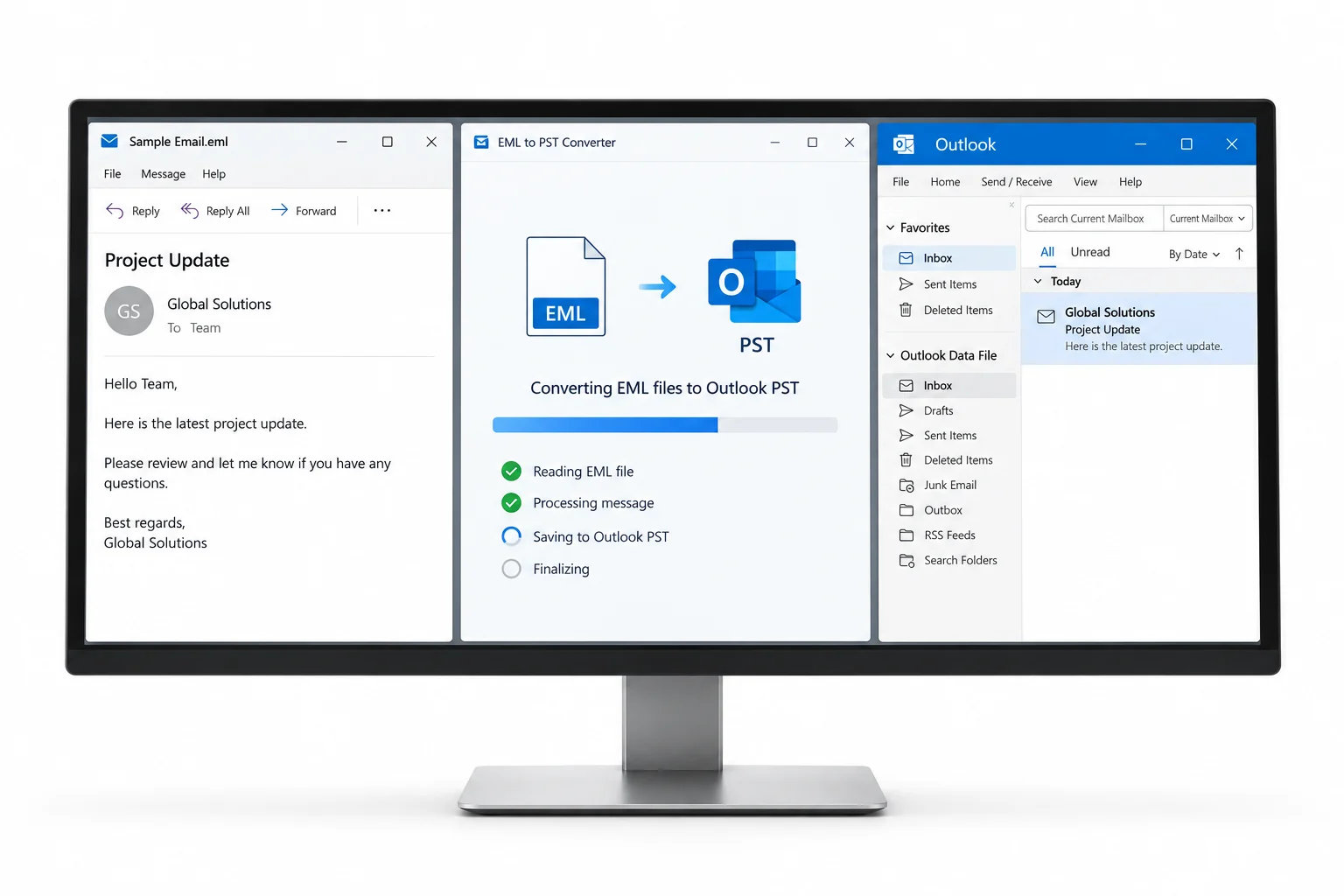Viewport: 1344px width, 896px height.
Task: Click the Reply arrow icon in Sample Email window
Action: 115,211
